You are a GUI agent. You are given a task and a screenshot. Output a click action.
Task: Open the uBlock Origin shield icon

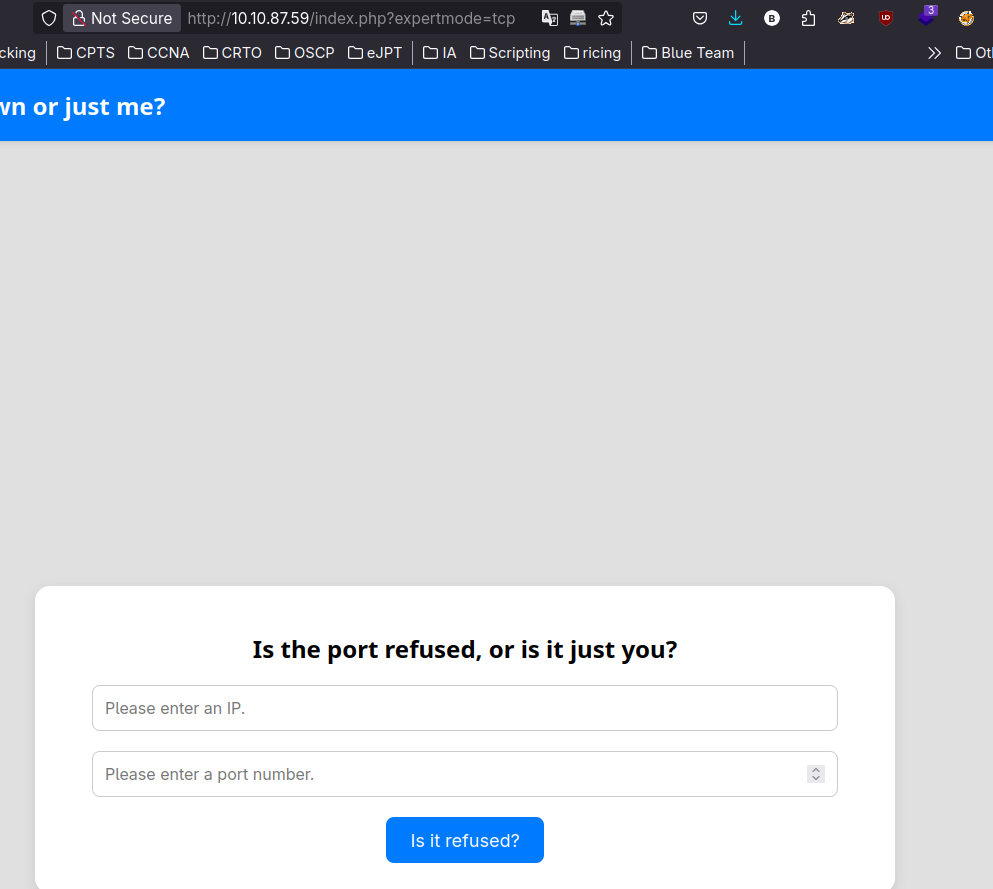886,18
